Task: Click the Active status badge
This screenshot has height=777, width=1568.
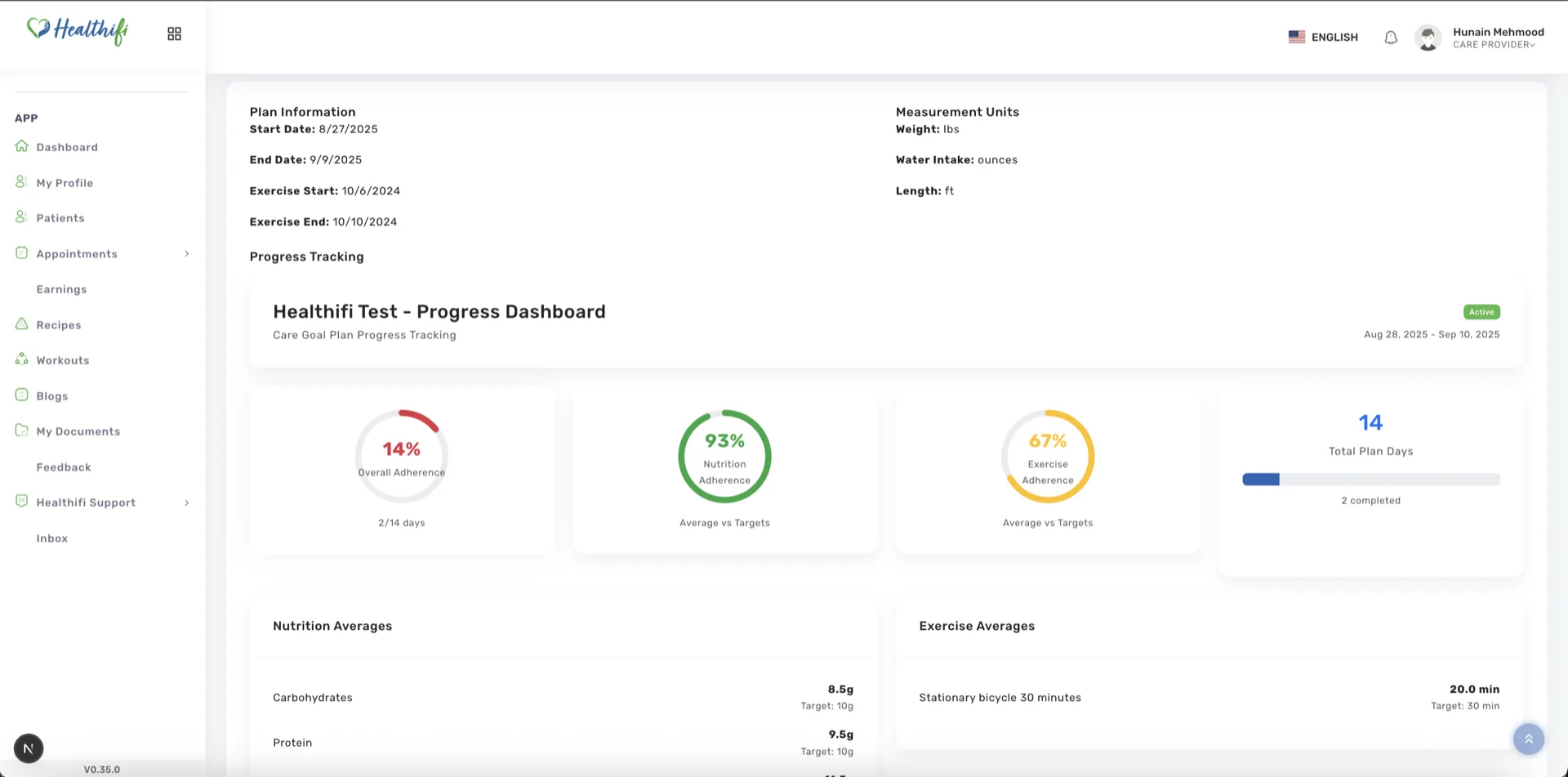Action: (1481, 312)
